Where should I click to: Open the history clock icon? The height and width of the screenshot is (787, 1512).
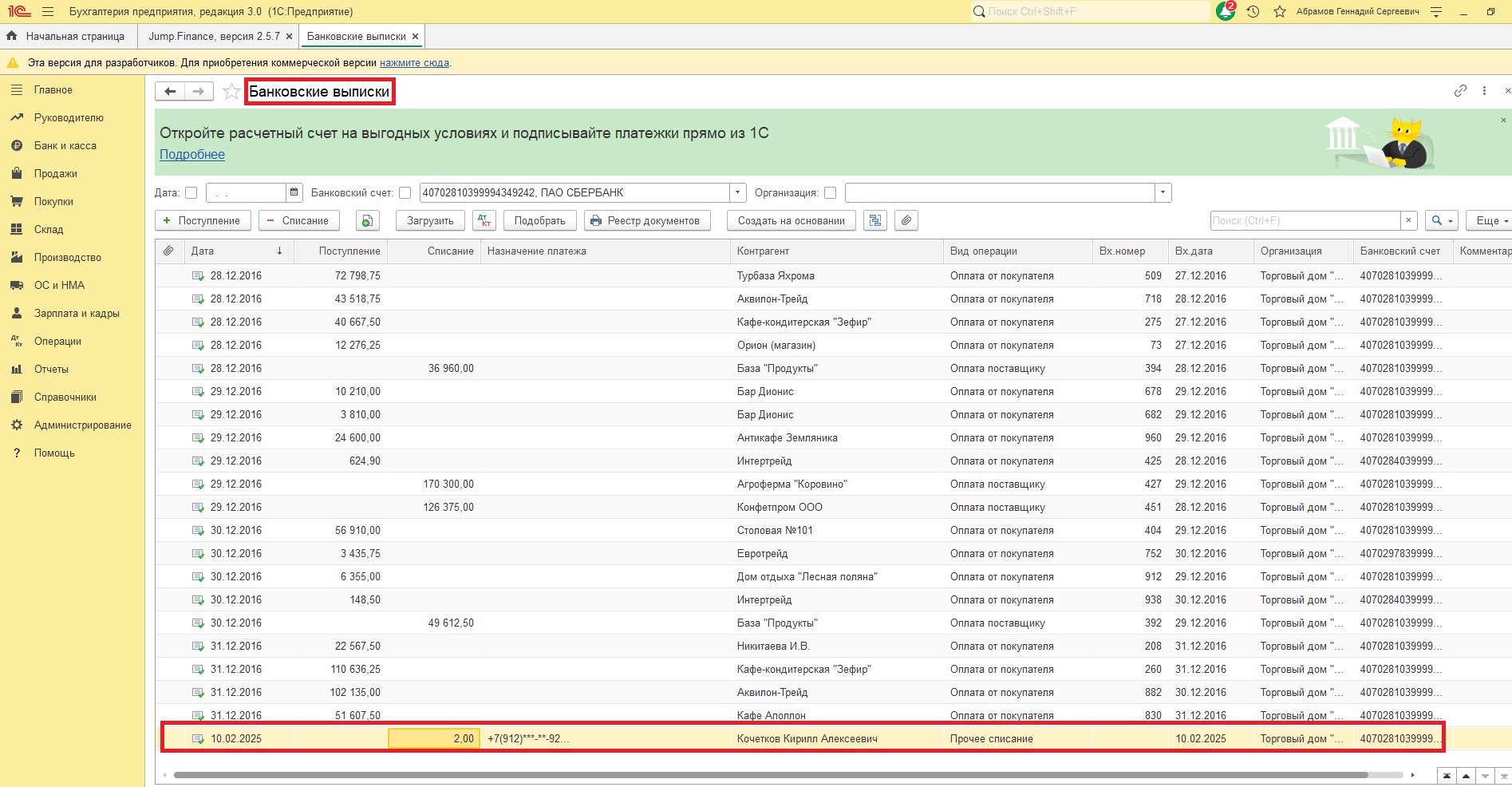[1253, 12]
